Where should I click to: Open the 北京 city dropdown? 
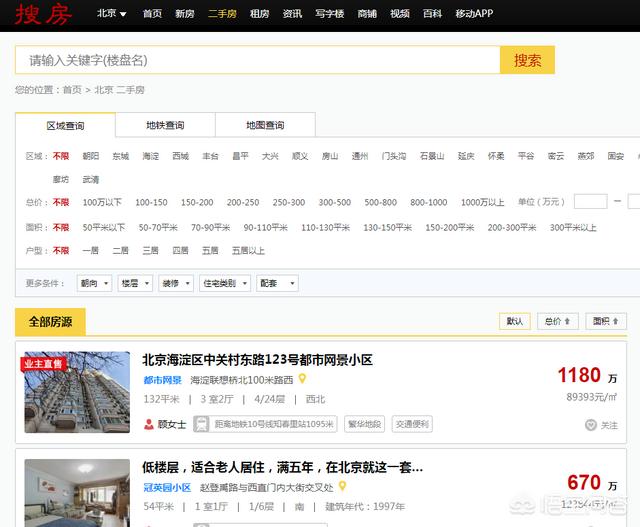[111, 13]
